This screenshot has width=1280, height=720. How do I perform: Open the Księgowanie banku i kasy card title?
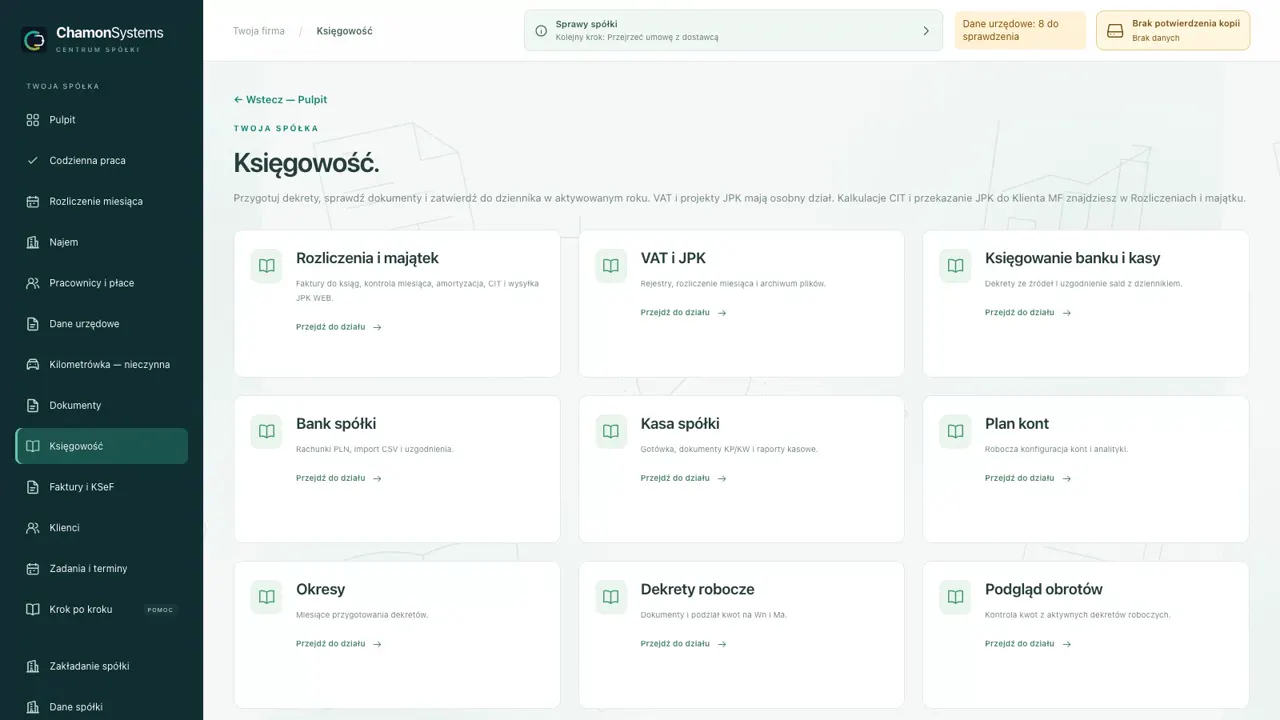point(1073,258)
